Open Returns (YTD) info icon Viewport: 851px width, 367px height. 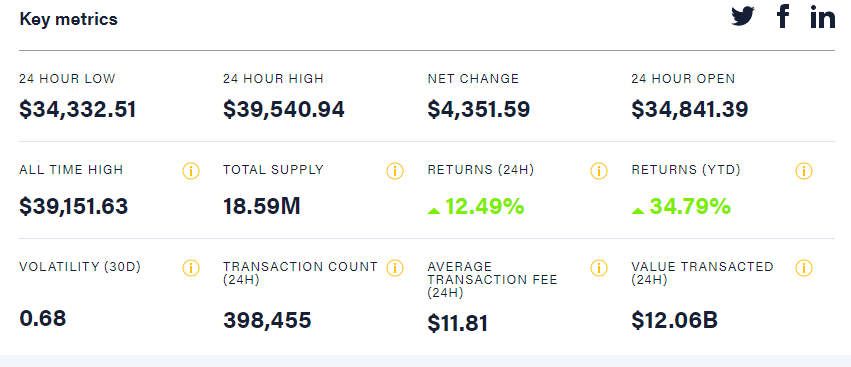pos(804,171)
